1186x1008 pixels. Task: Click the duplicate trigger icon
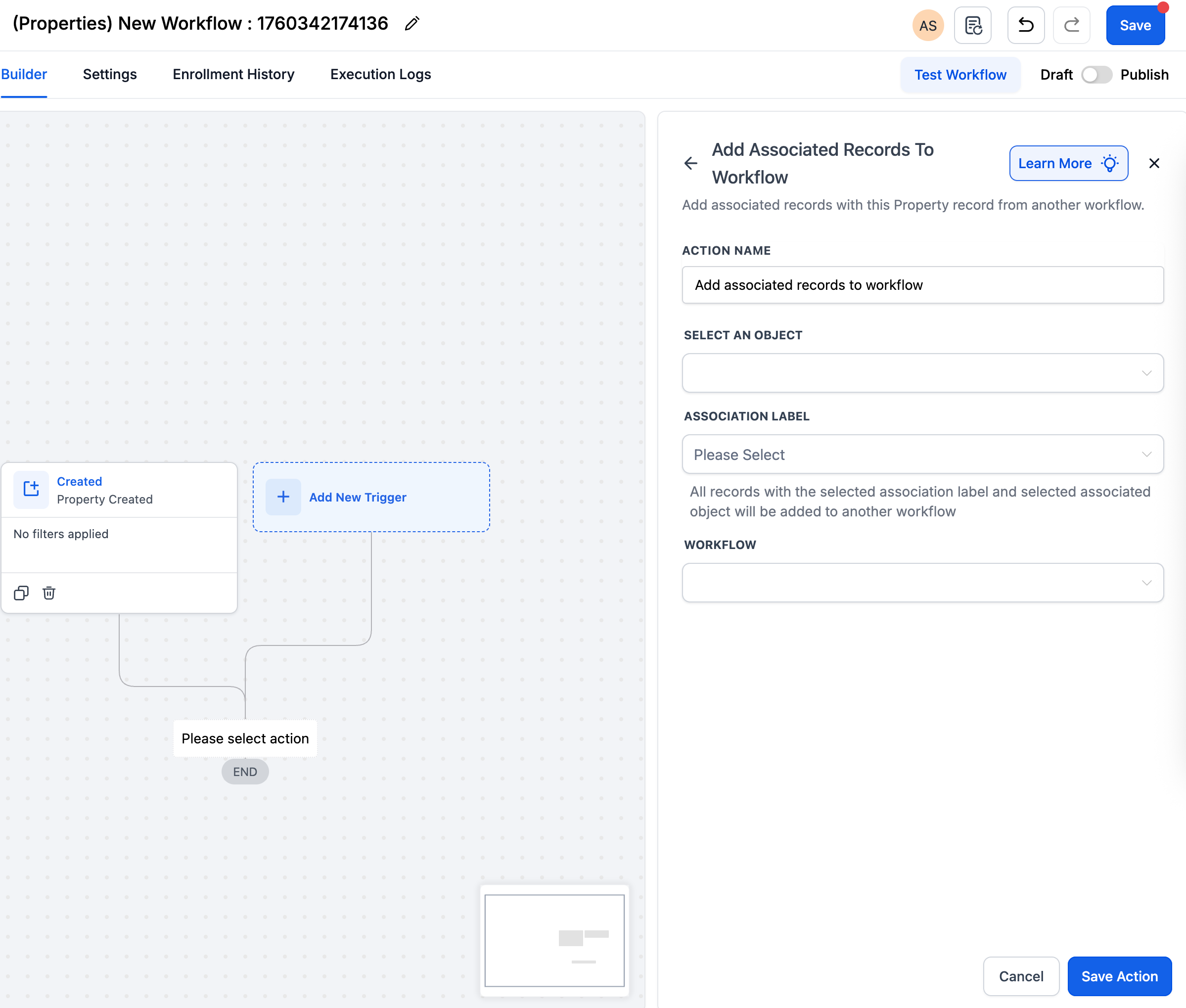(21, 593)
